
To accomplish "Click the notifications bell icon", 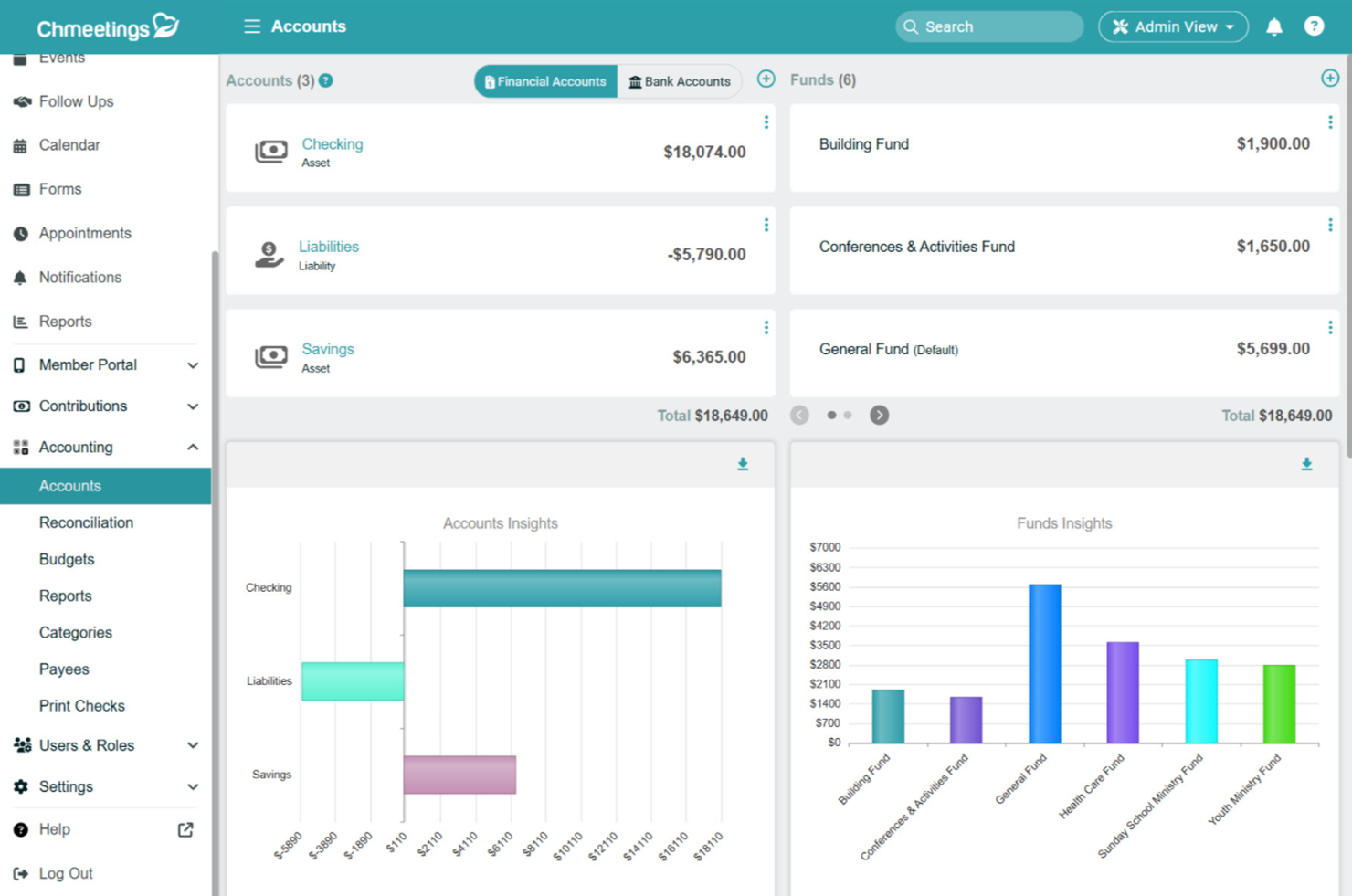I will (x=1273, y=26).
